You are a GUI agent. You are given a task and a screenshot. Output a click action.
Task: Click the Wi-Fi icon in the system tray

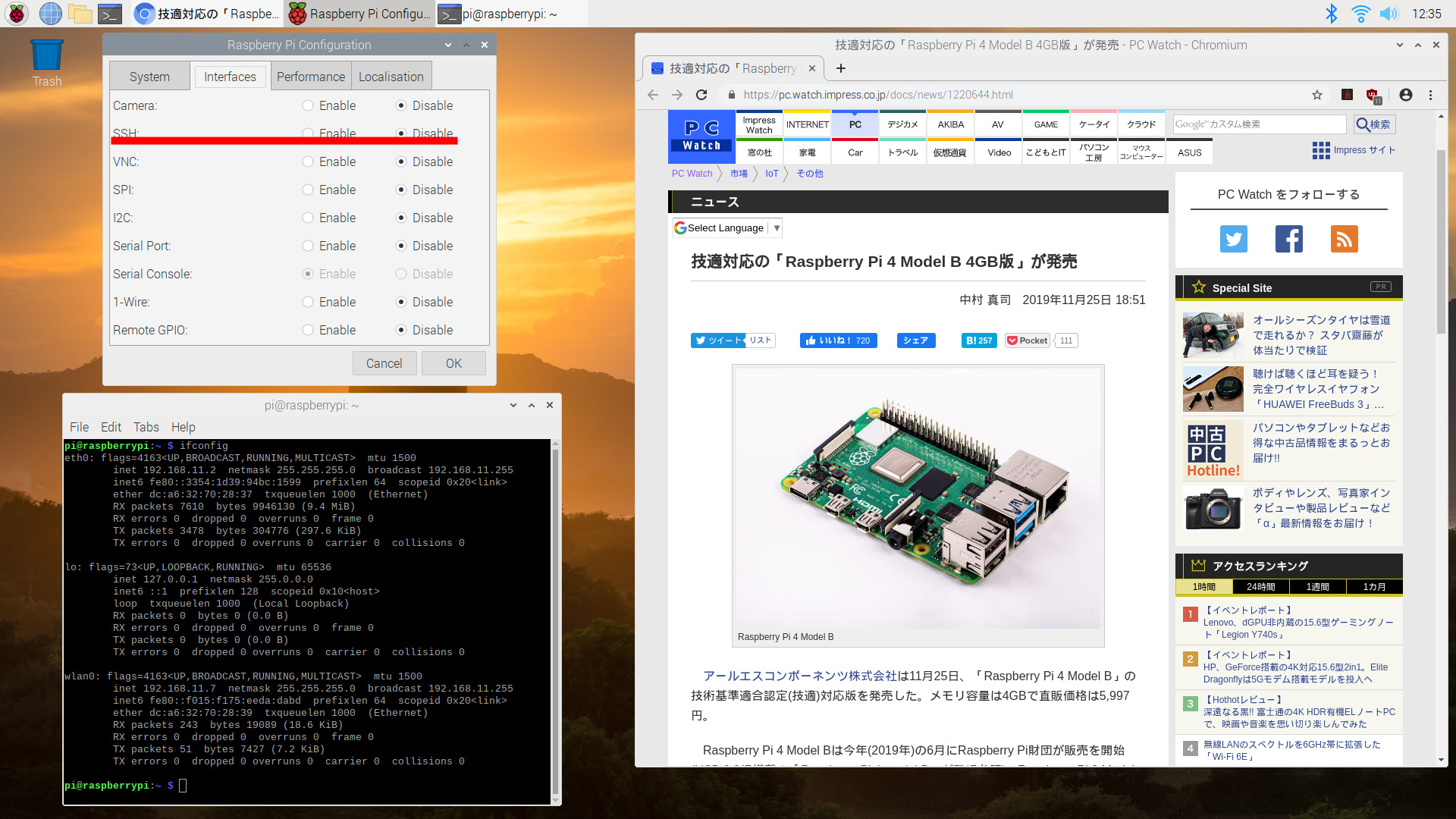(x=1360, y=13)
